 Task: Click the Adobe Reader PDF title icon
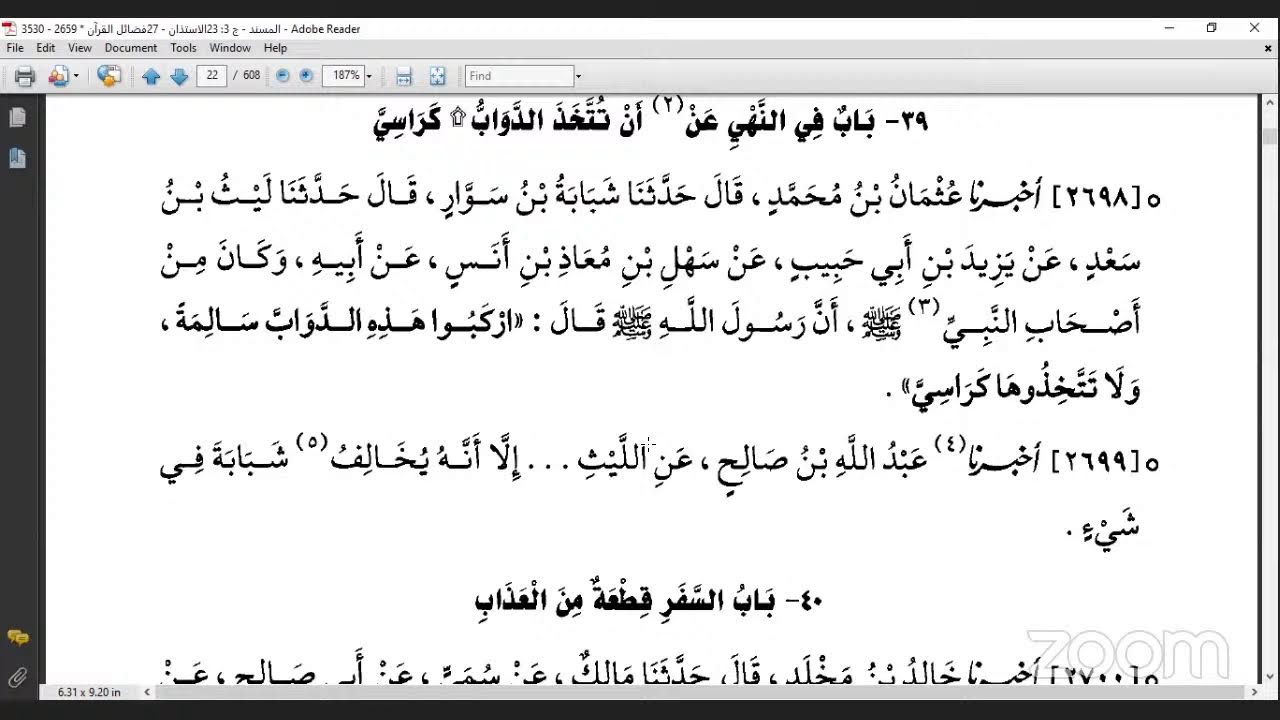(10, 28)
